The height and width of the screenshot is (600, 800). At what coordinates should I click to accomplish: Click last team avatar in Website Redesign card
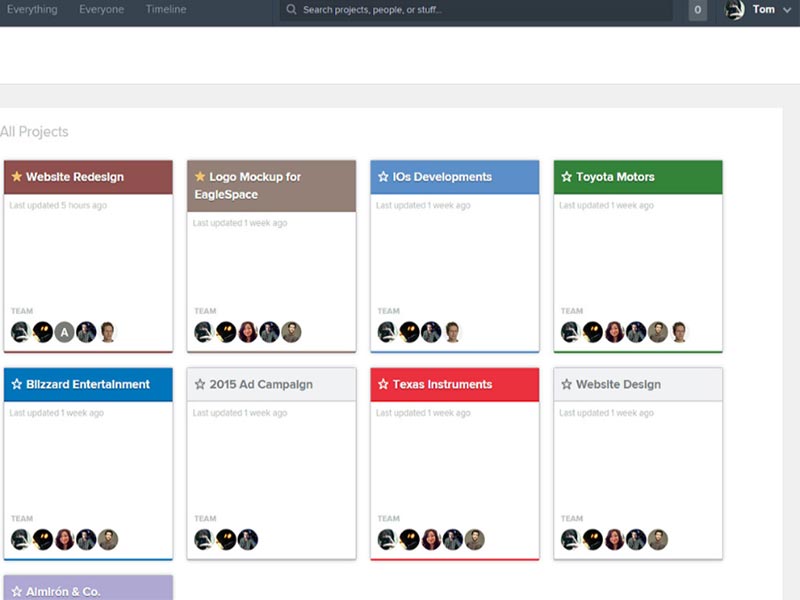[x=108, y=332]
